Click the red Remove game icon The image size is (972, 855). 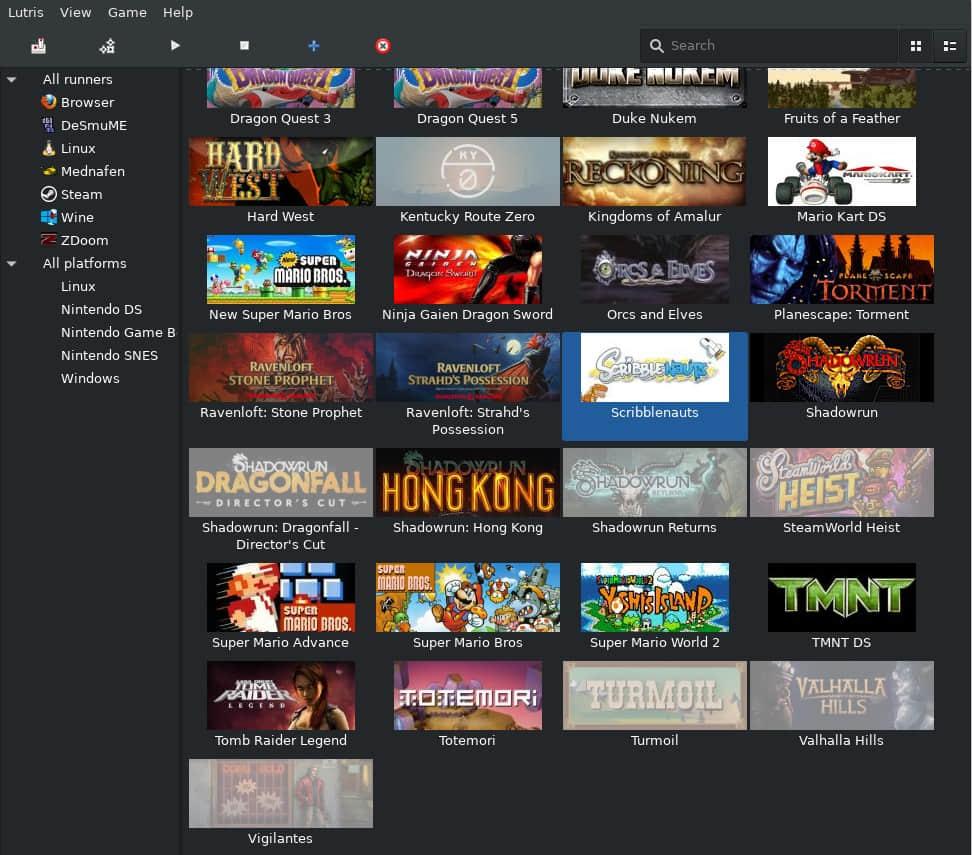(382, 45)
